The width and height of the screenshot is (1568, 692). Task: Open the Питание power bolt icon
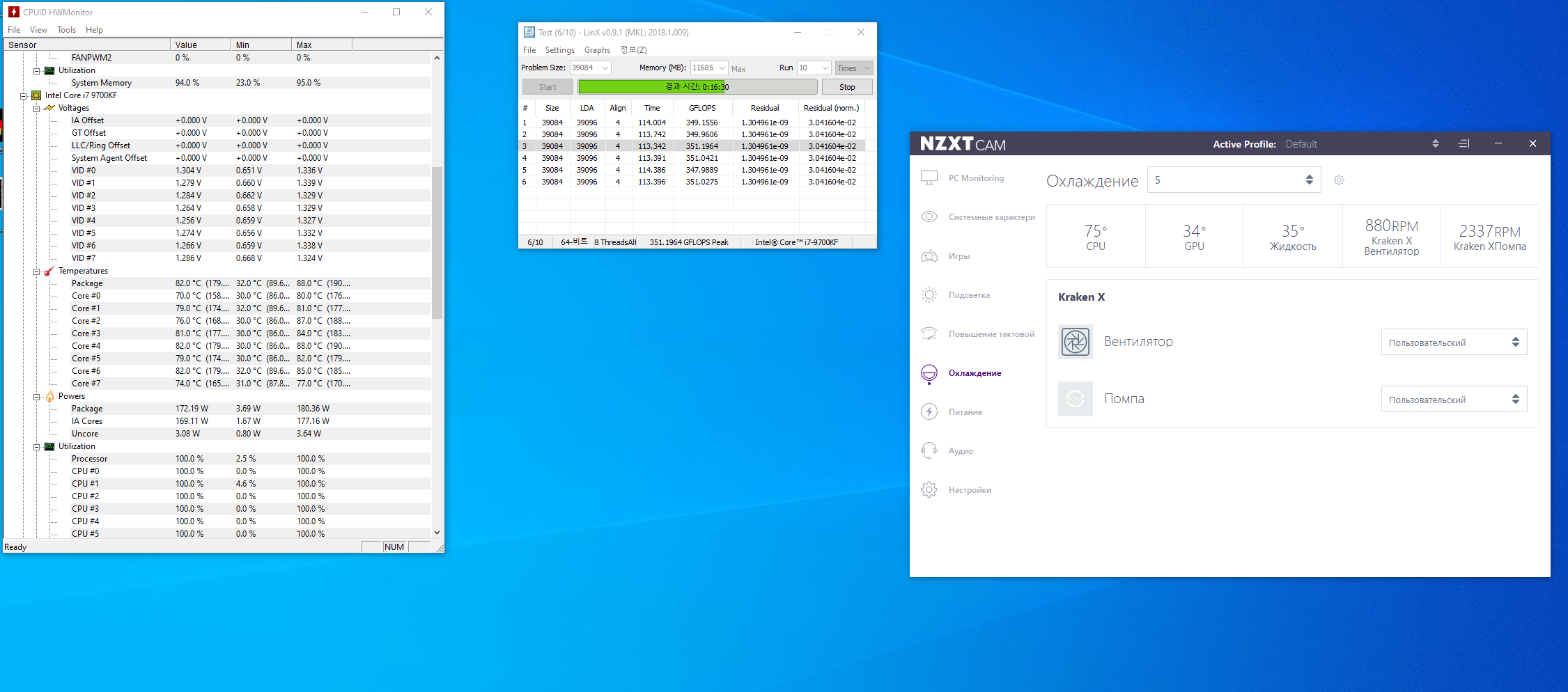(x=929, y=411)
